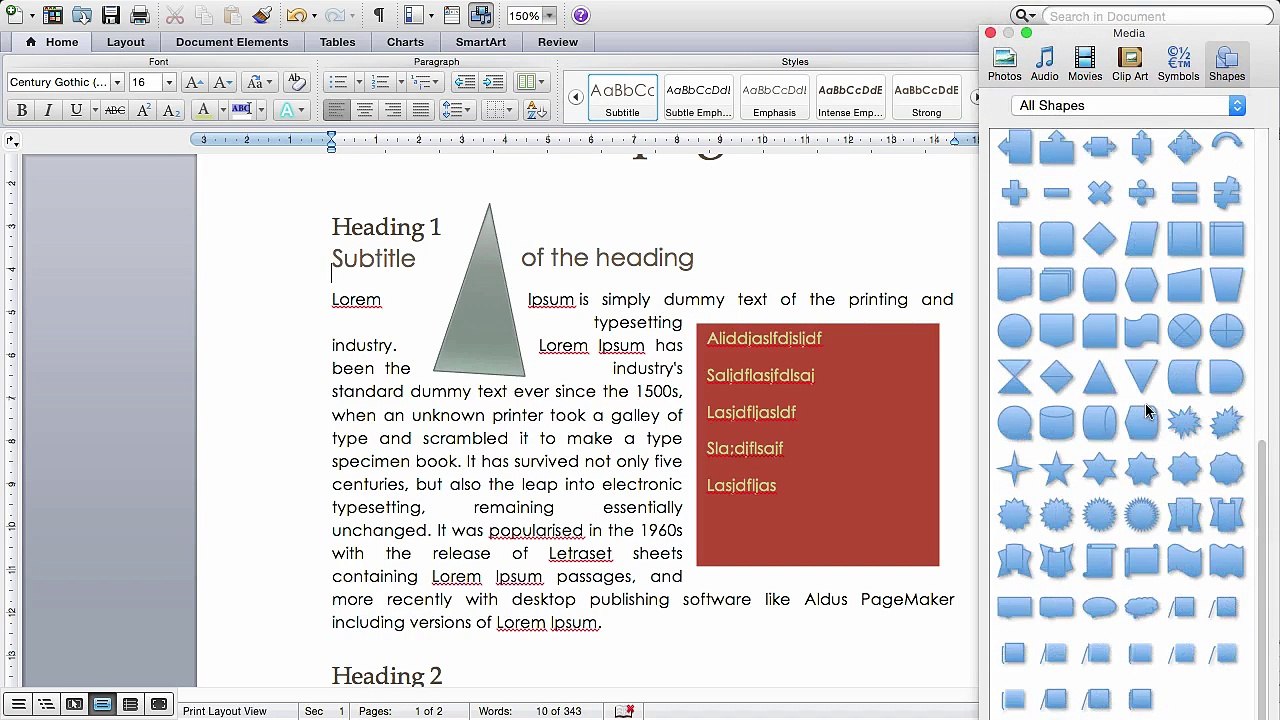Click the Print icon in toolbar
The height and width of the screenshot is (720, 1280).
point(140,15)
